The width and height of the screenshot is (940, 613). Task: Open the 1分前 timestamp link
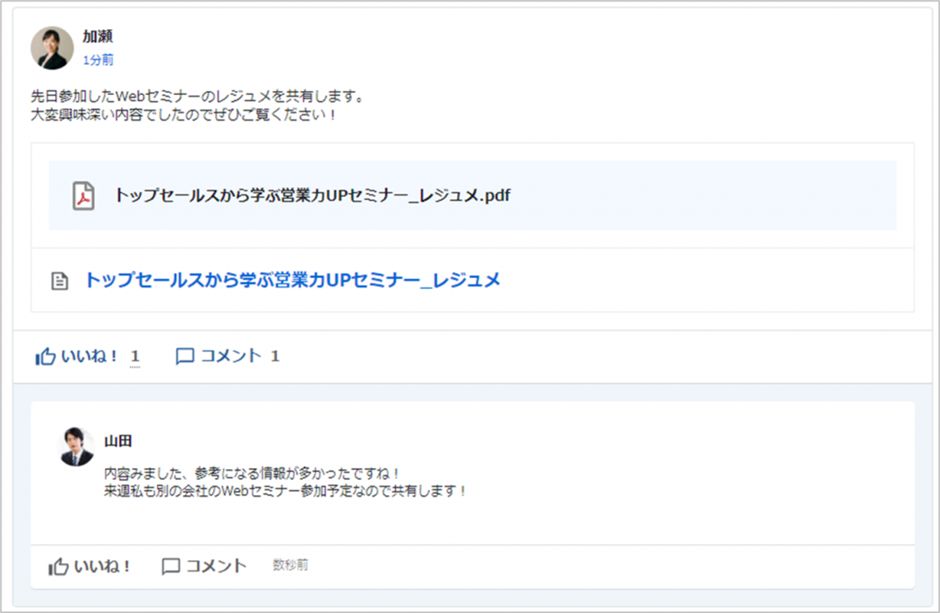pyautogui.click(x=98, y=60)
